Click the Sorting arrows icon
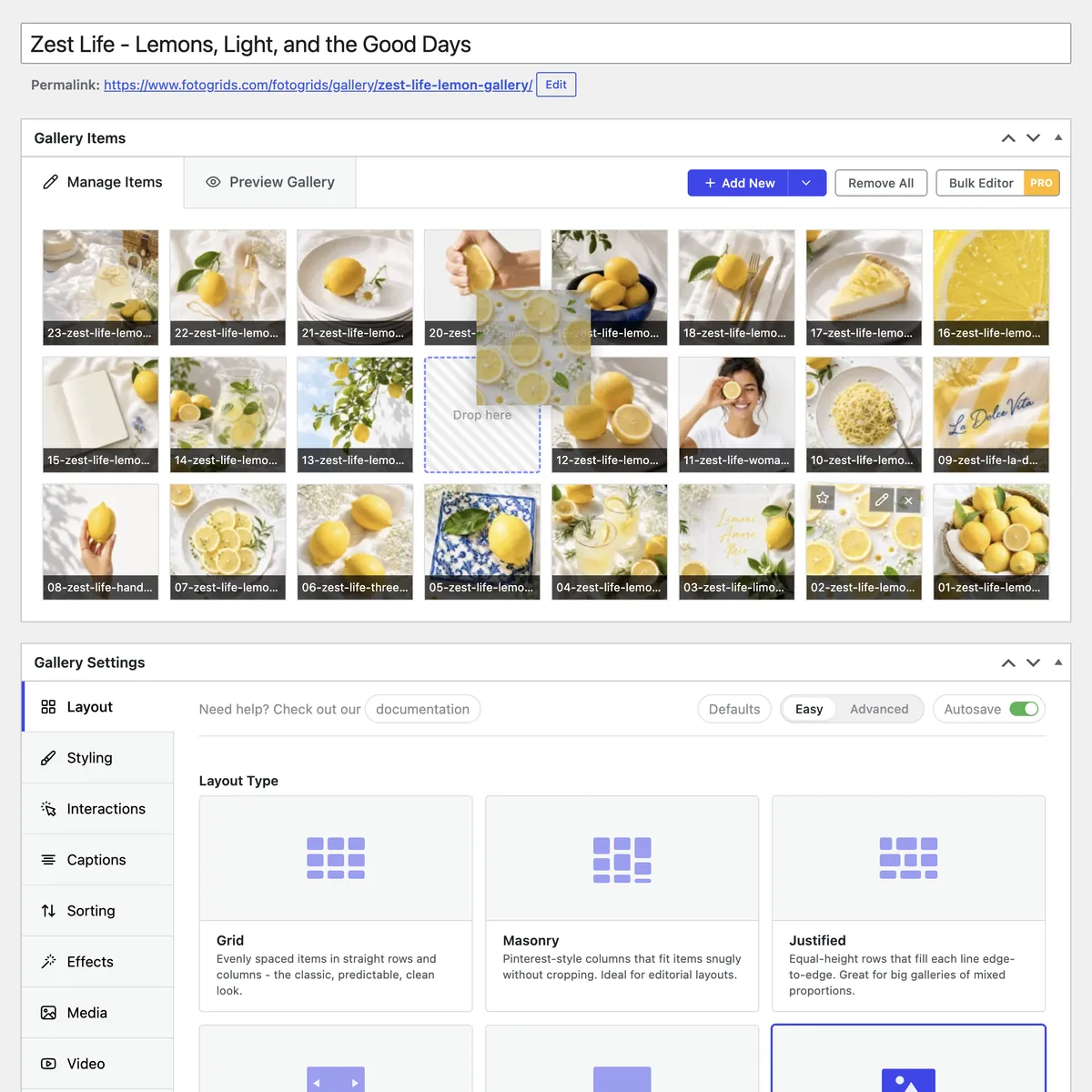Screen dimensions: 1092x1092 48,911
